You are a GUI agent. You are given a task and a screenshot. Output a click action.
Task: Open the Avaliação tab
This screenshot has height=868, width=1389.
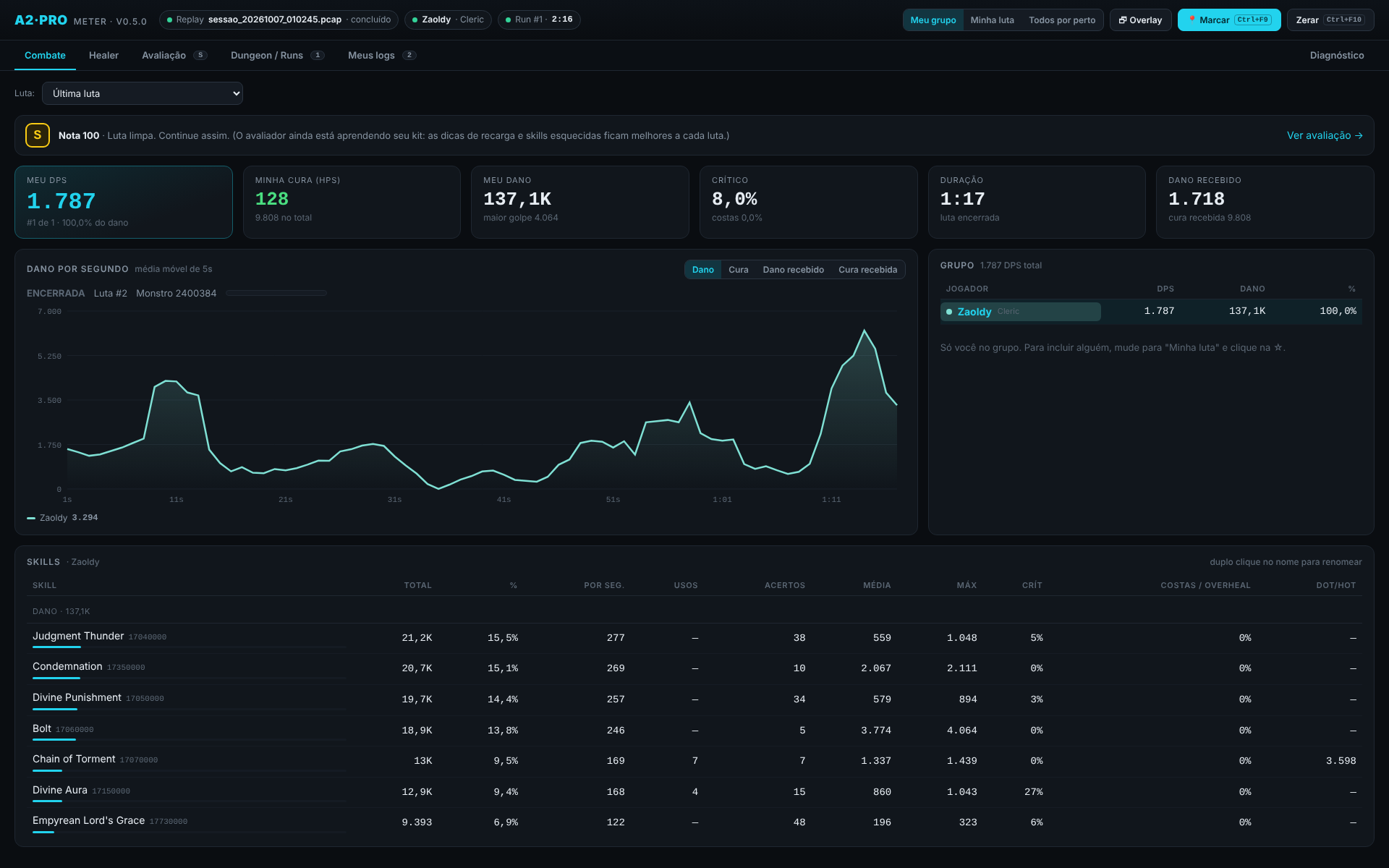174,56
